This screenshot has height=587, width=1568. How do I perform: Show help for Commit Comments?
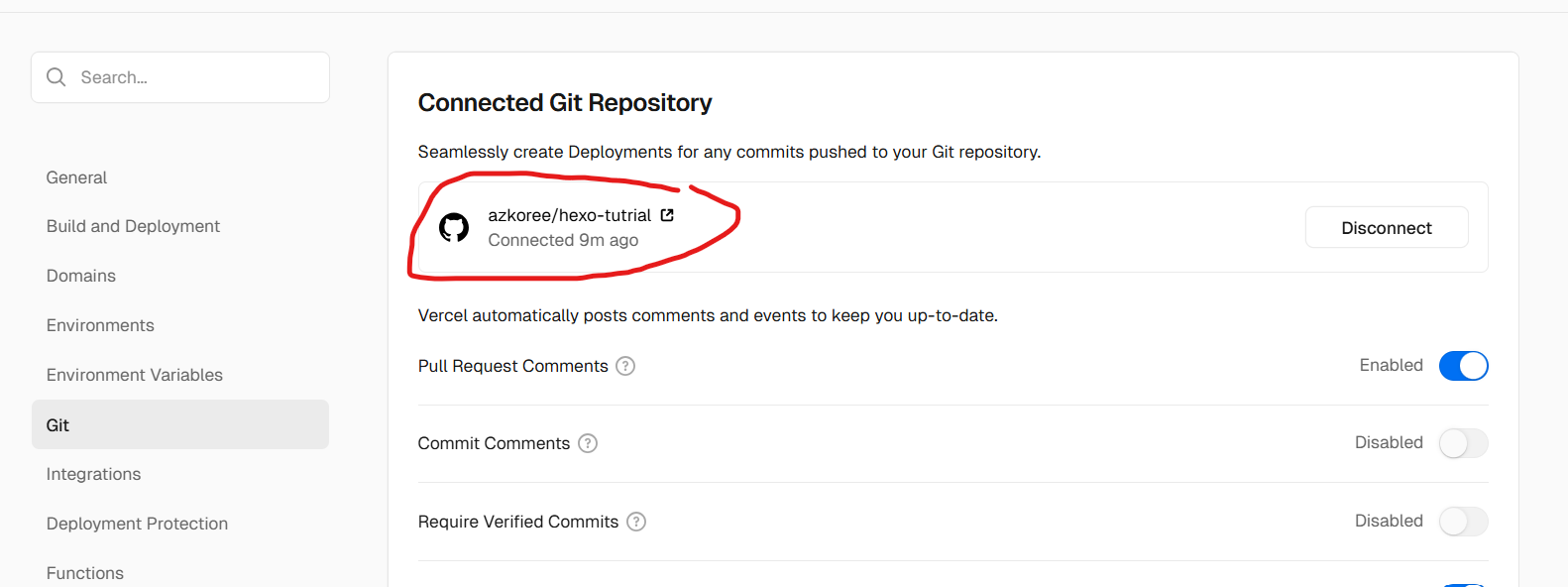point(588,443)
